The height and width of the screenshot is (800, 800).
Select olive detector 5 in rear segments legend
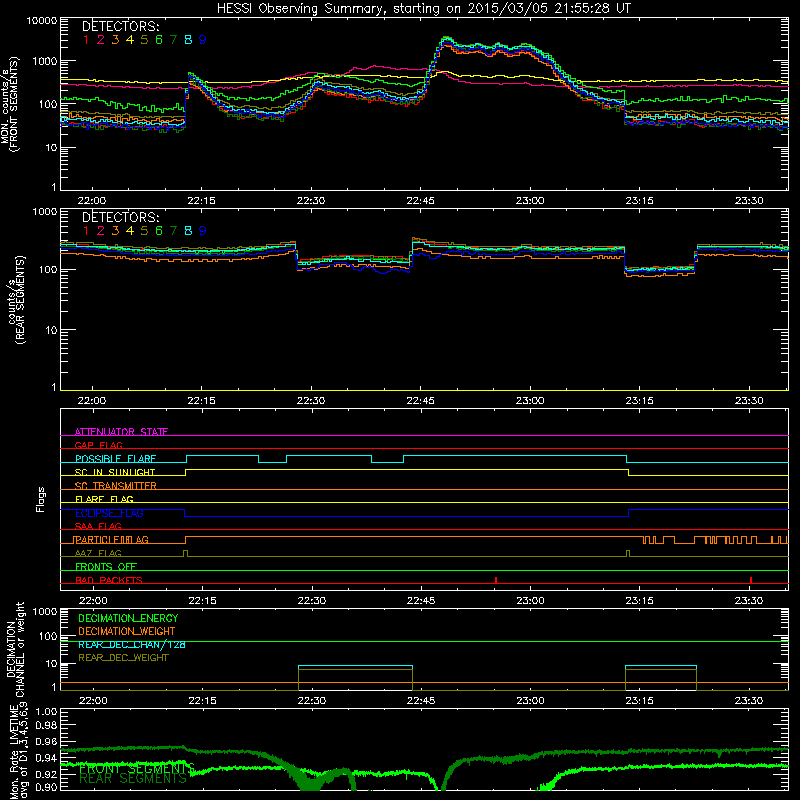(144, 231)
